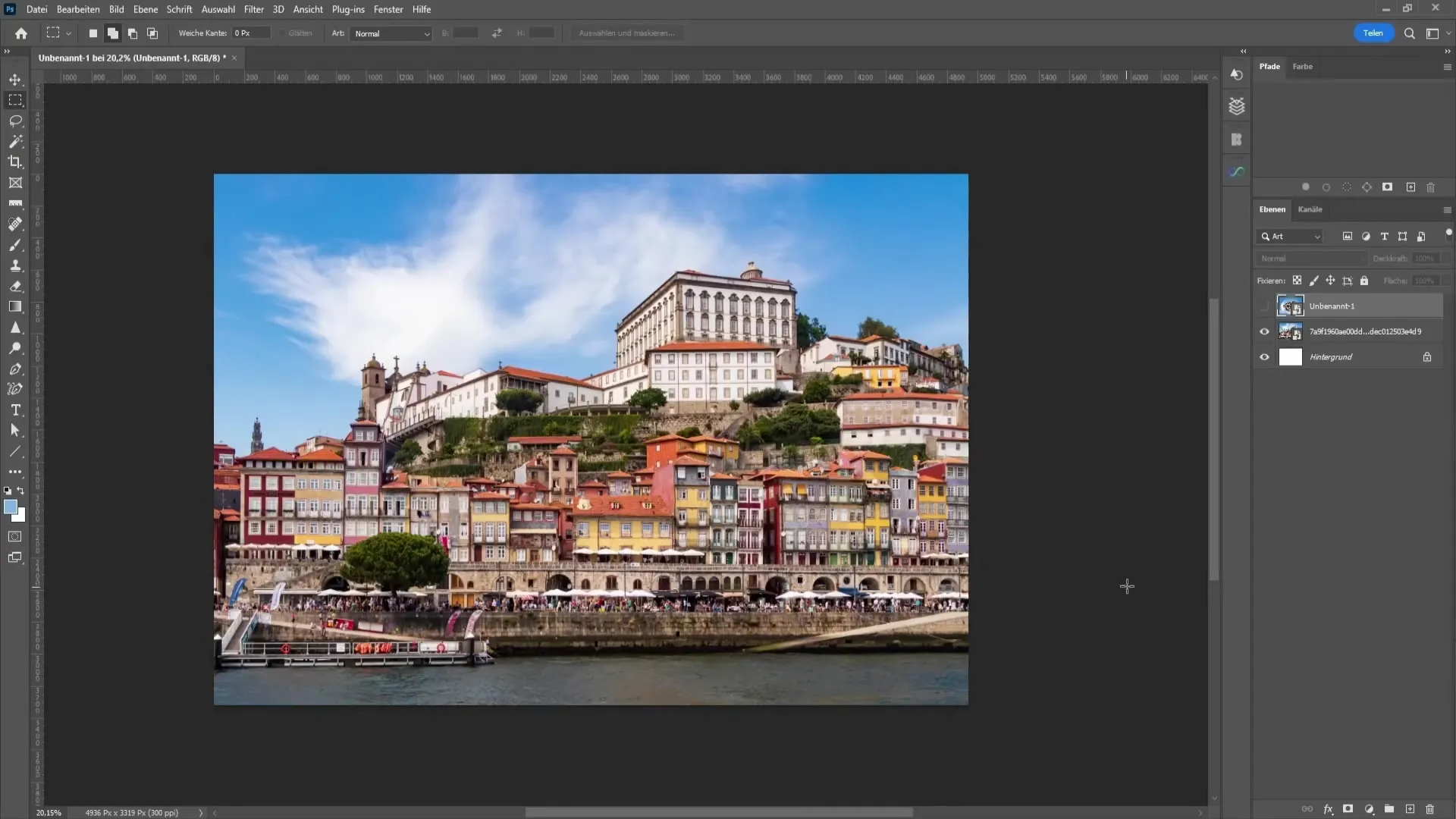This screenshot has height=819, width=1456.
Task: Open the Art style dropdown set to Normal
Action: [391, 33]
